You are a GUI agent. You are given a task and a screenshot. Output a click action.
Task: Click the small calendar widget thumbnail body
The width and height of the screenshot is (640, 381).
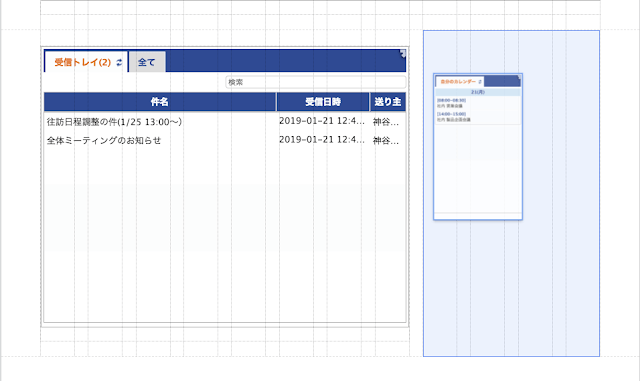[478, 167]
